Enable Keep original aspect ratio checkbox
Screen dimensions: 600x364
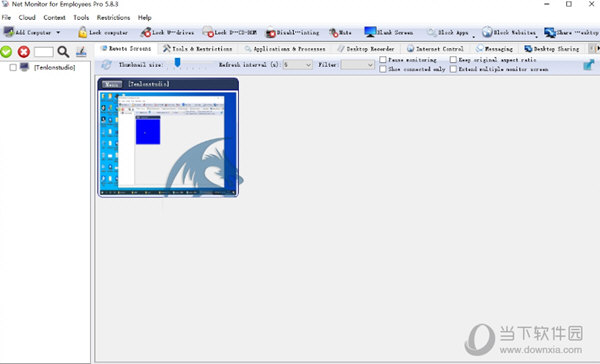click(453, 60)
